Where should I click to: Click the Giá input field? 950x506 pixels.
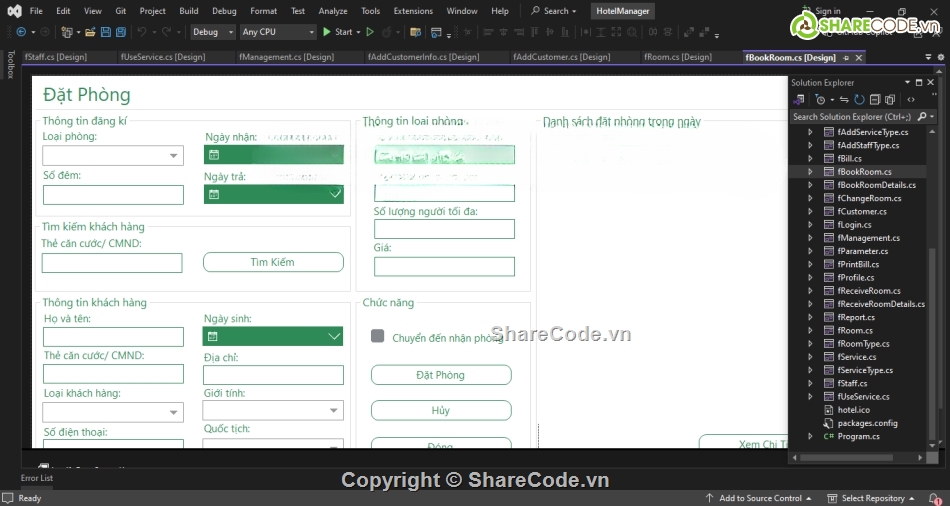pyautogui.click(x=444, y=267)
